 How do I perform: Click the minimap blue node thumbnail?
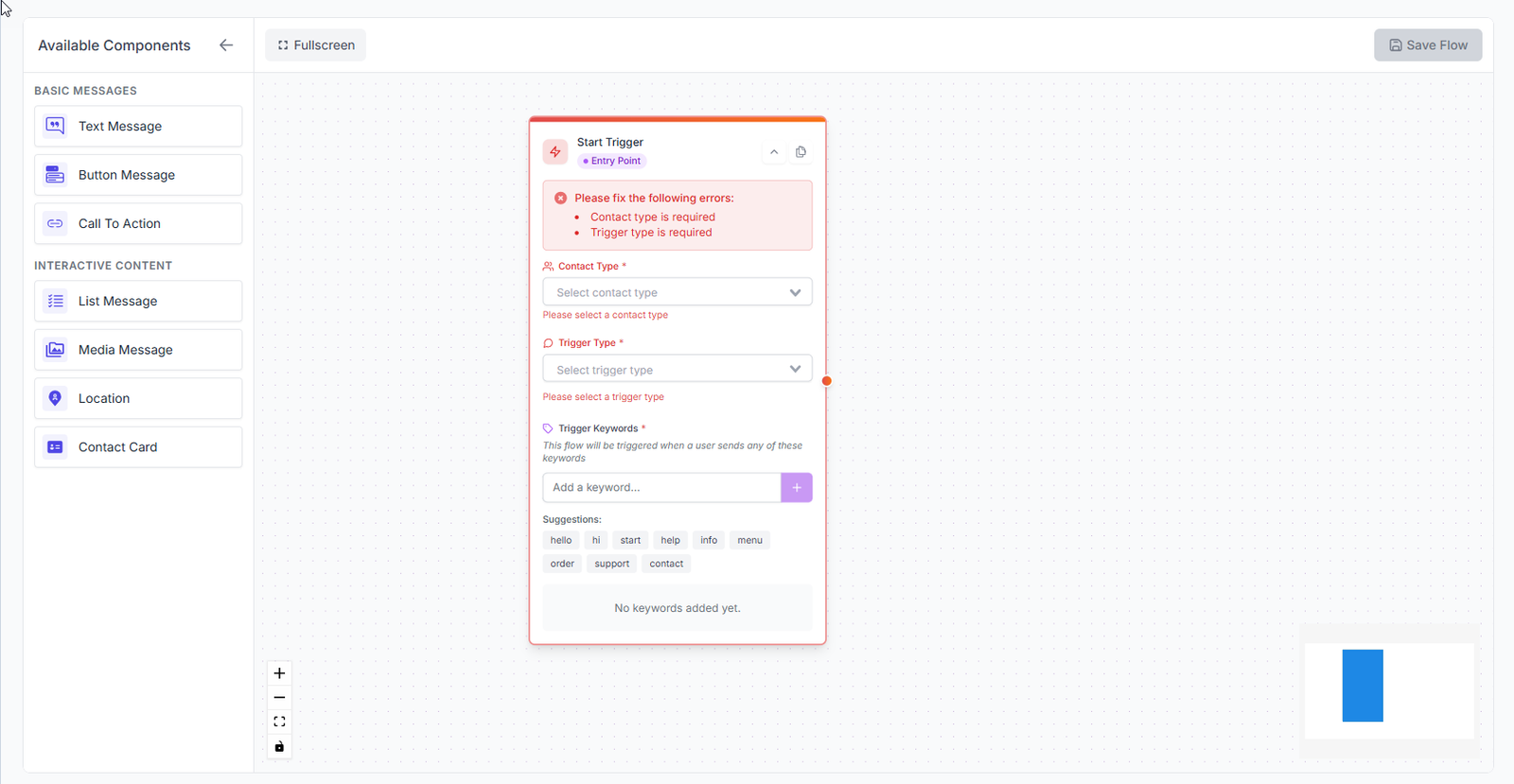click(x=1363, y=686)
